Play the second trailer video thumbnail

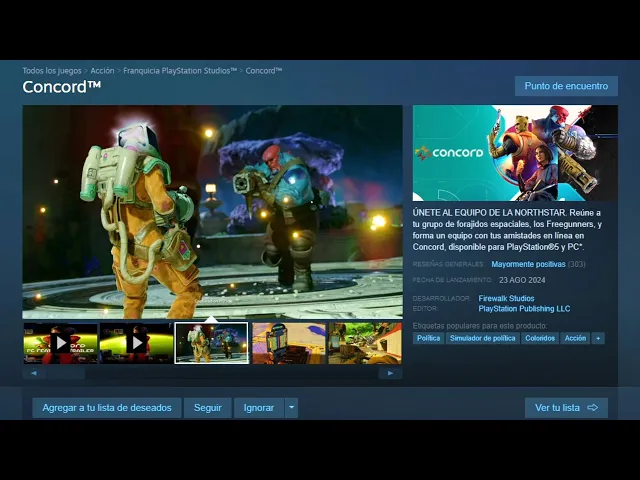136,343
